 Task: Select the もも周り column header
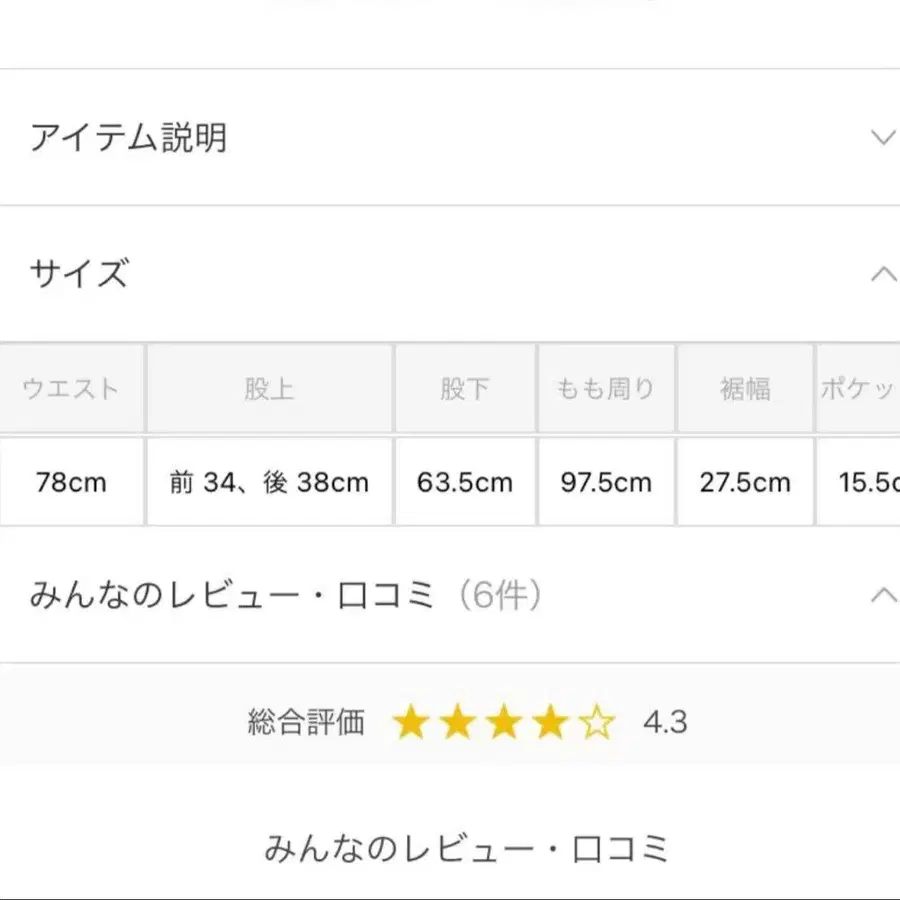605,389
